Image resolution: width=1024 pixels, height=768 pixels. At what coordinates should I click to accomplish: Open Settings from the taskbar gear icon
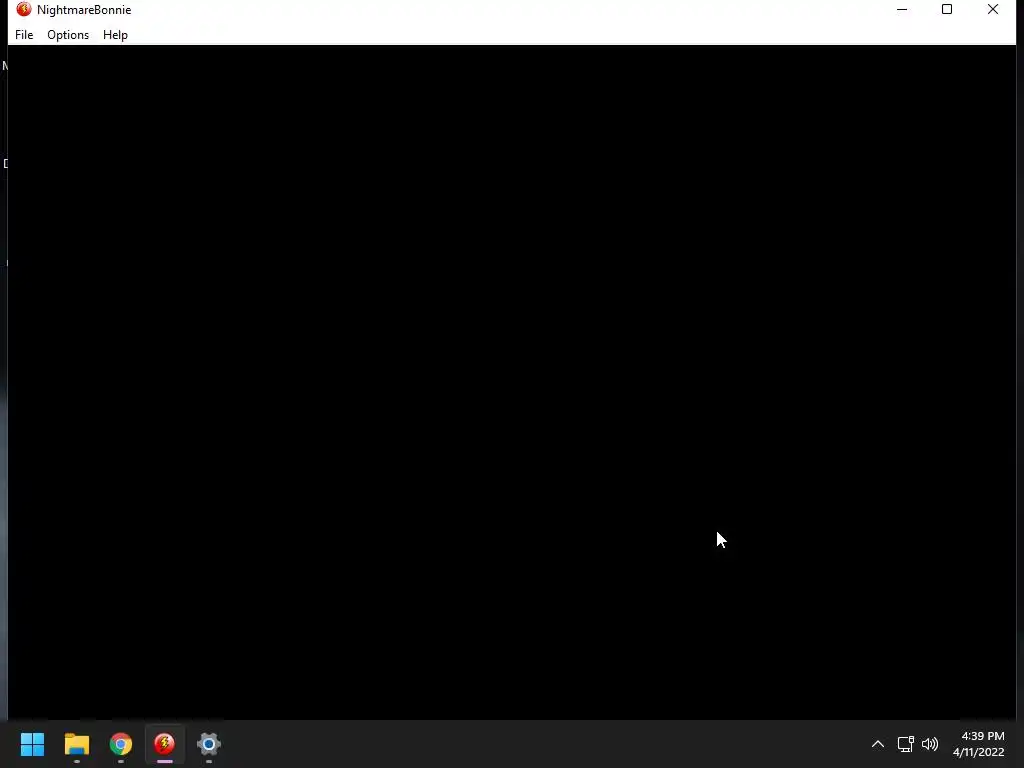point(209,744)
